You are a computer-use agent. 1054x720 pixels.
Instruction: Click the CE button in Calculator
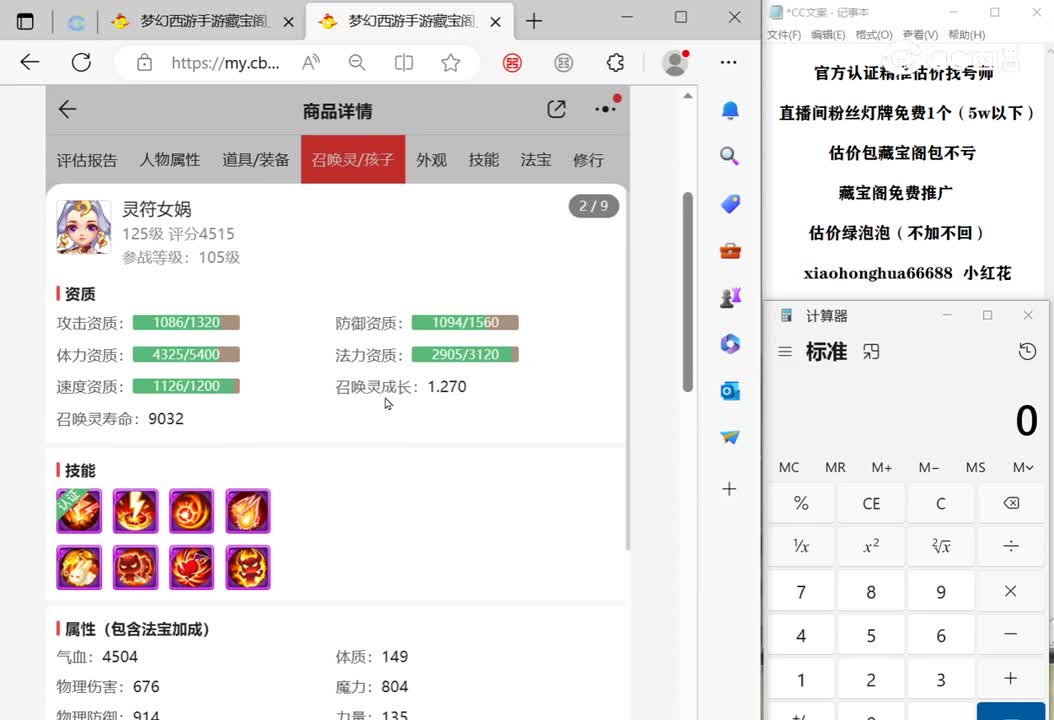871,504
